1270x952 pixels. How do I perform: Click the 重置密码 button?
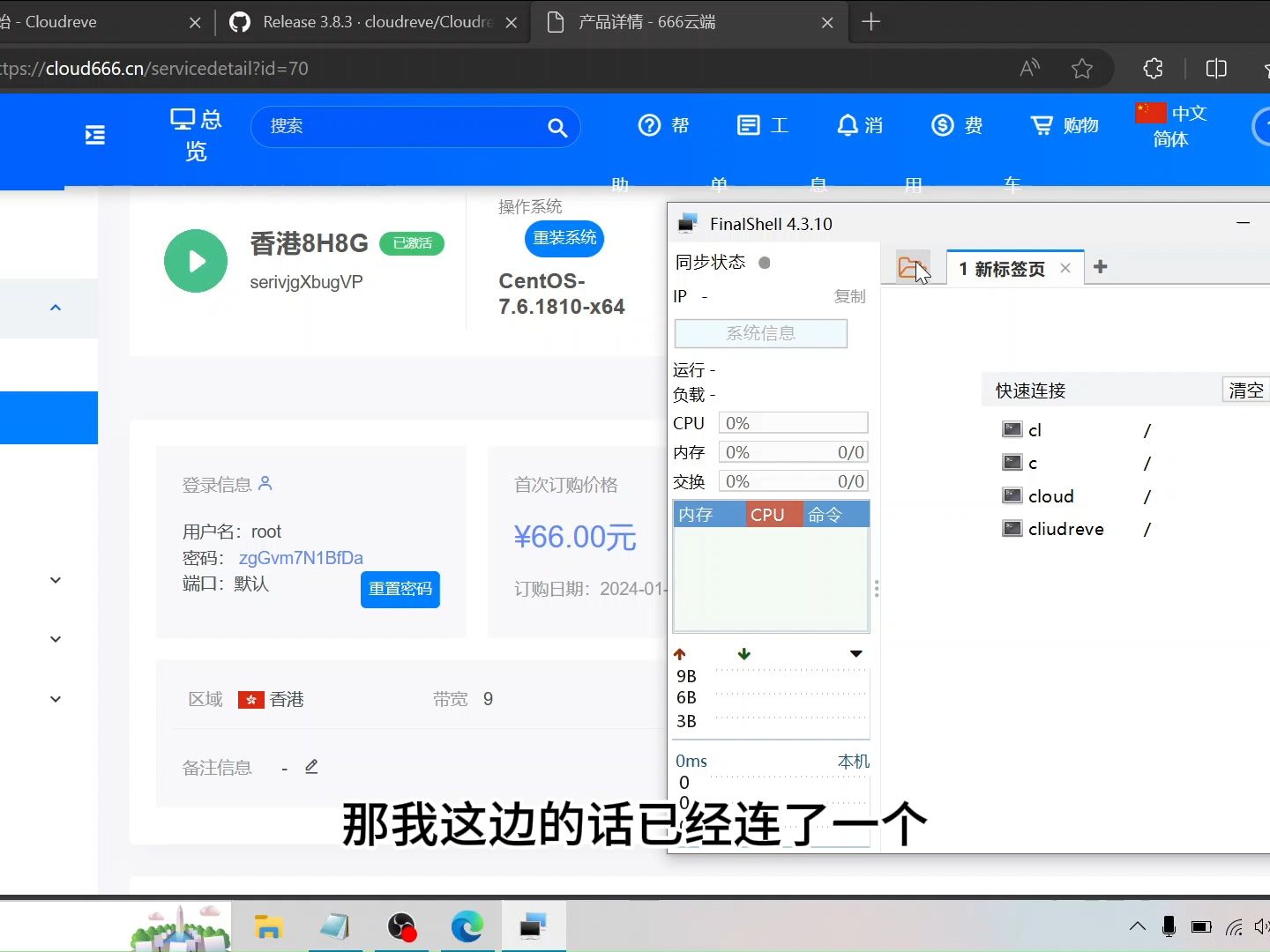click(400, 589)
